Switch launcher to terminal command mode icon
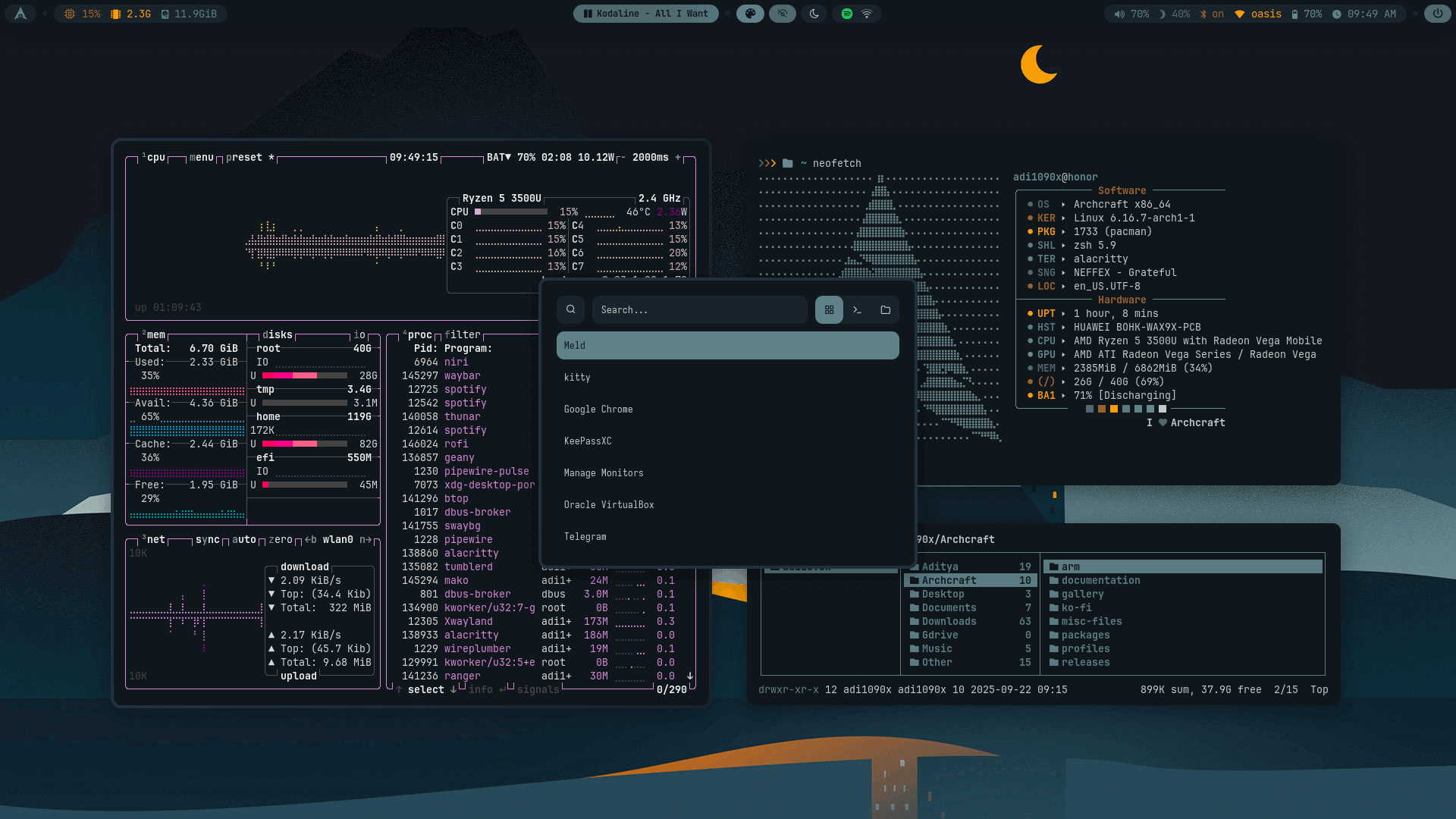 point(857,310)
